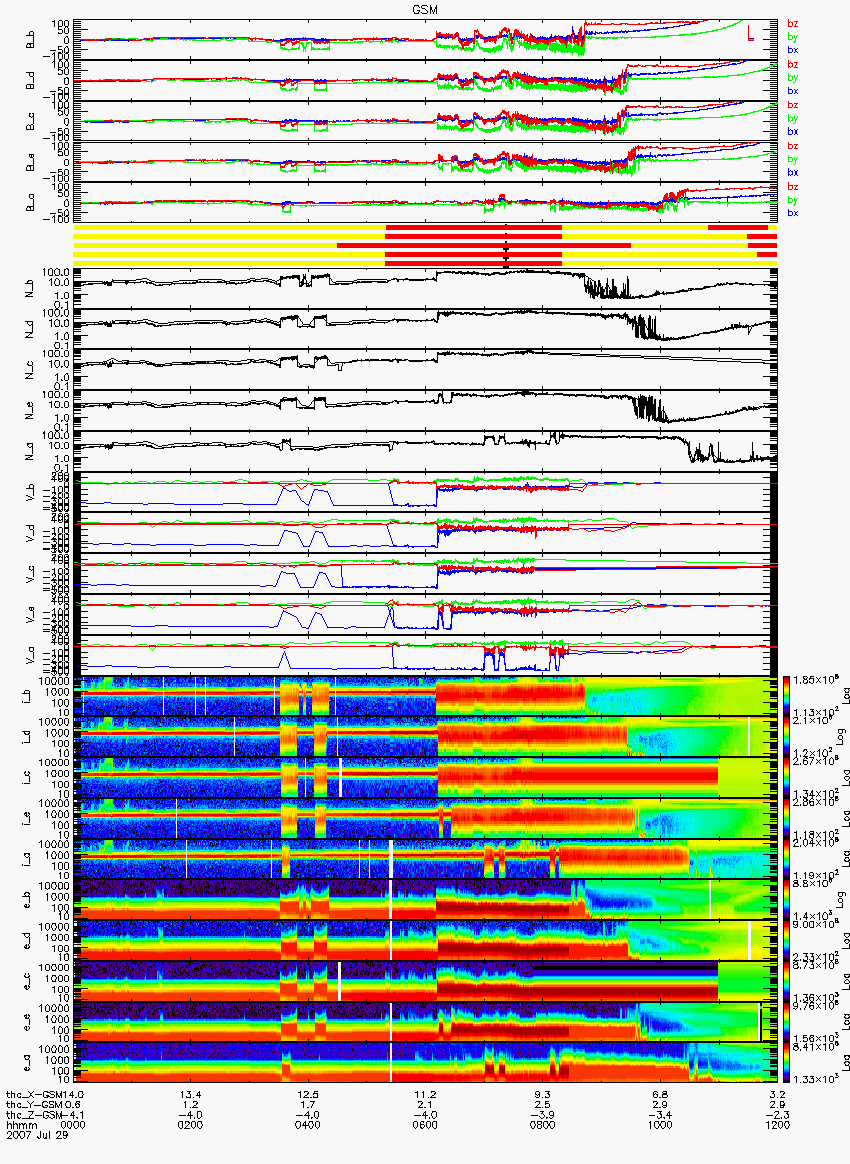The image size is (850, 1164).
Task: Click the e_d electron spectrogram axis label
Action: pos(28,941)
